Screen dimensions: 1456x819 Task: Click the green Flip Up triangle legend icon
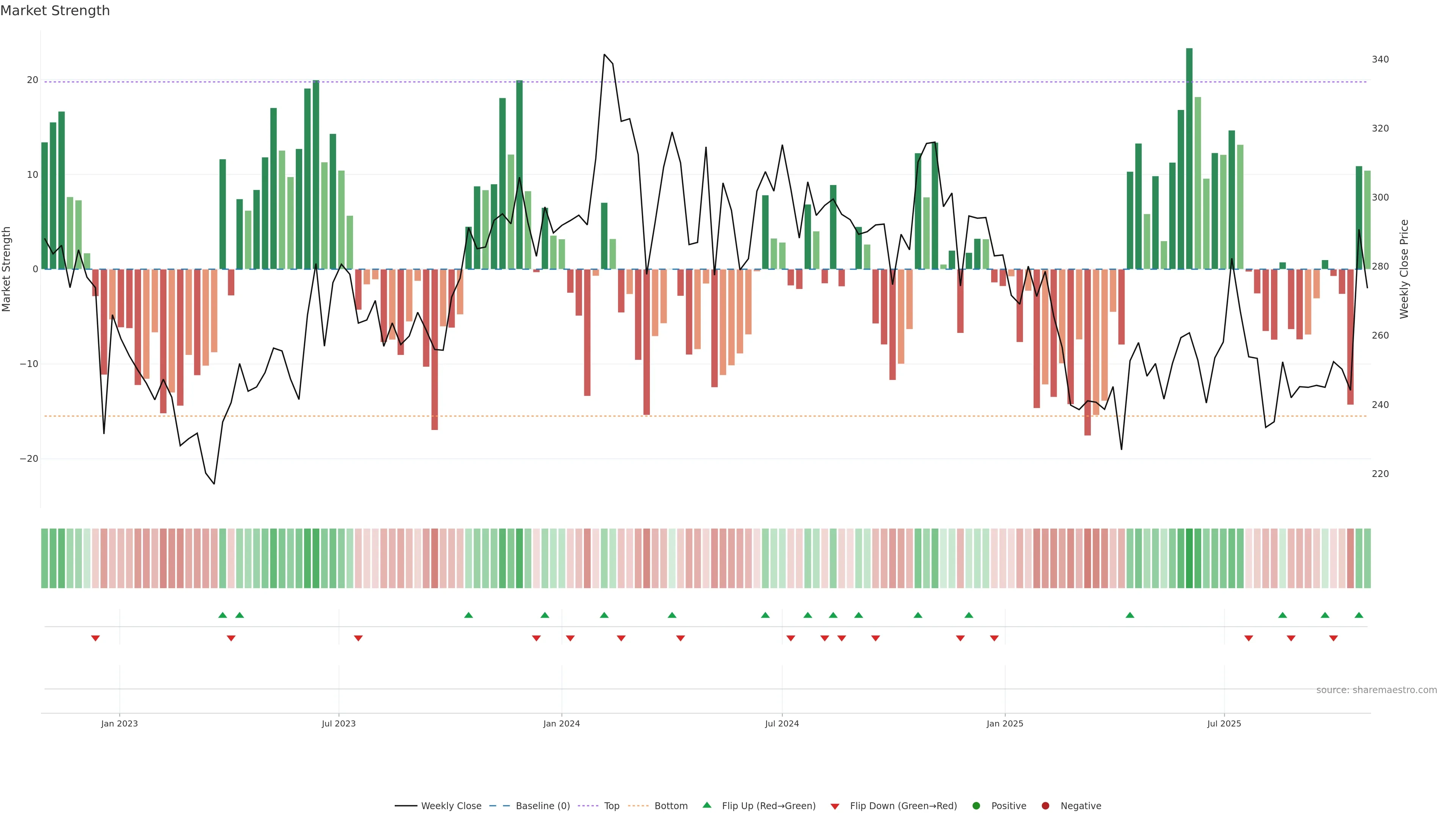(706, 805)
